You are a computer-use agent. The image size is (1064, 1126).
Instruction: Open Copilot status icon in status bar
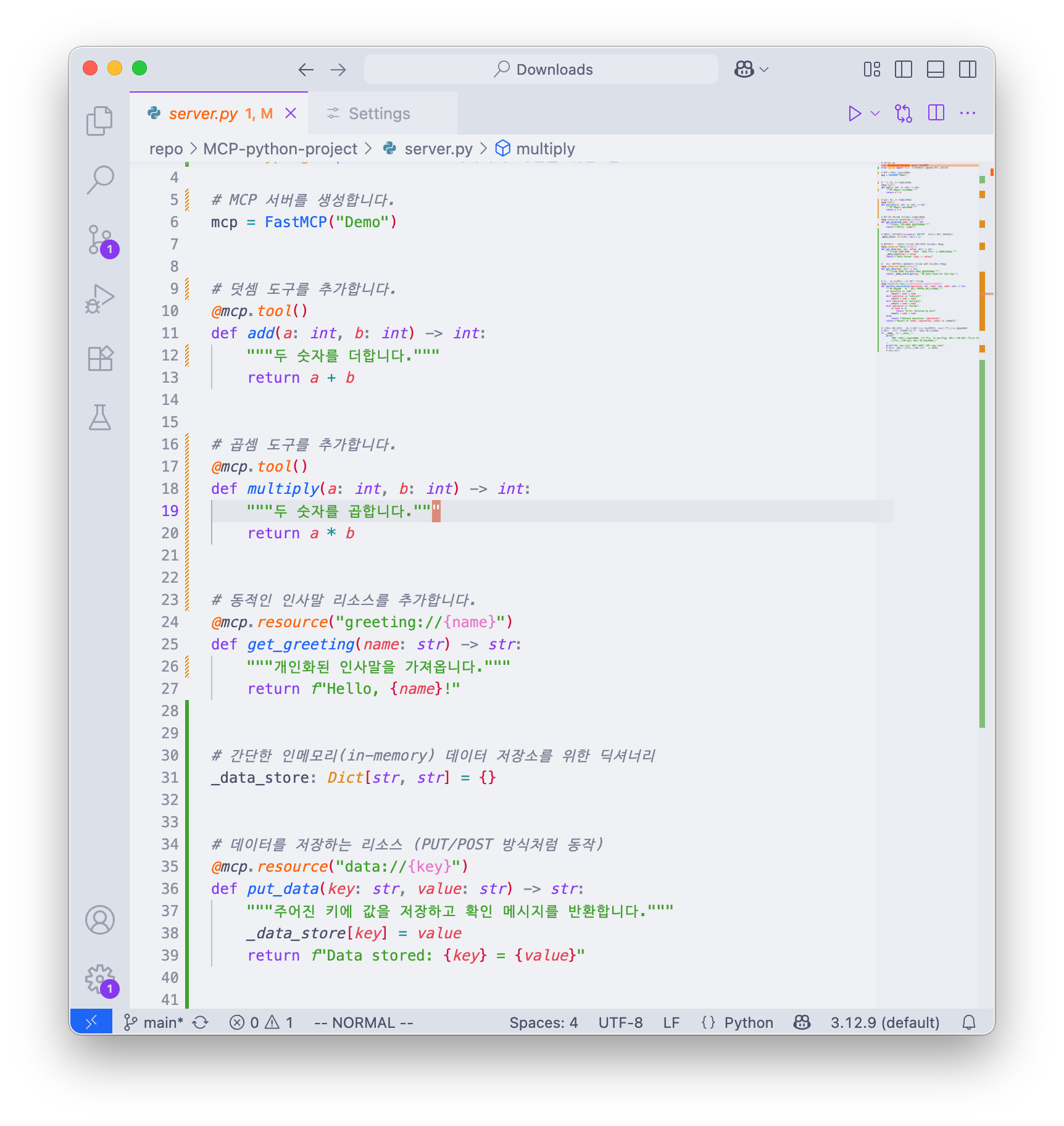(802, 1023)
